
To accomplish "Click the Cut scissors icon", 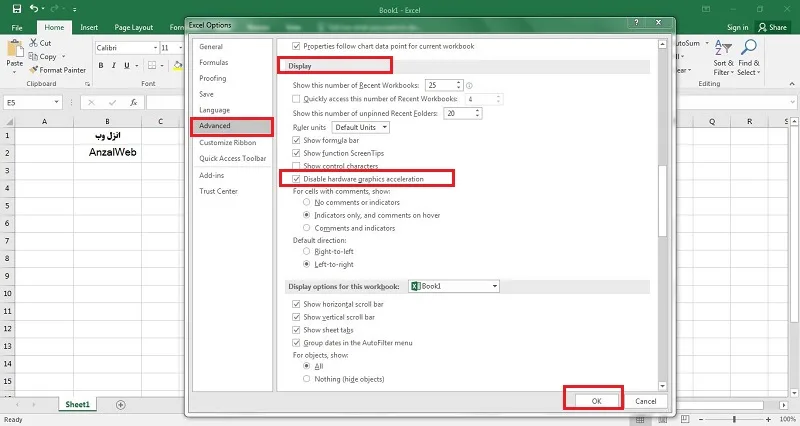I will tap(34, 43).
